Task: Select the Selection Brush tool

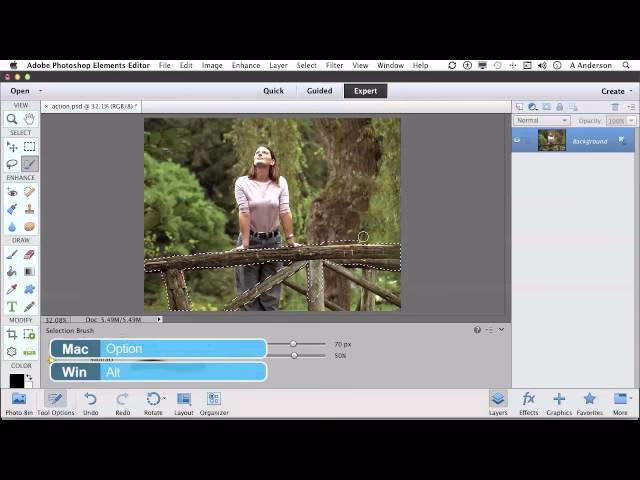Action: click(x=29, y=164)
